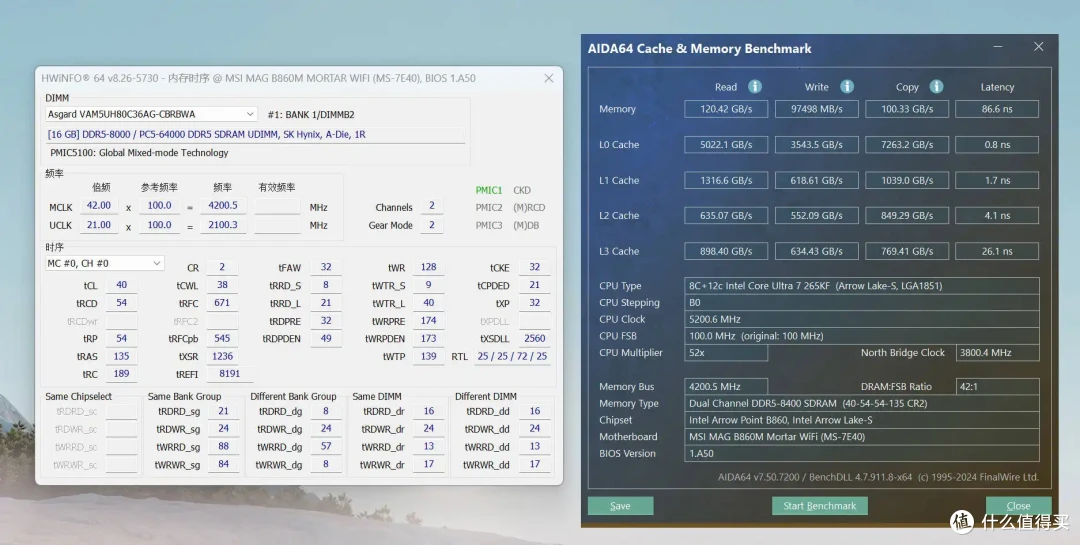Viewport: 1080px width, 545px height.
Task: Click the Memory Latency value 86.6 ns
Action: (x=997, y=109)
